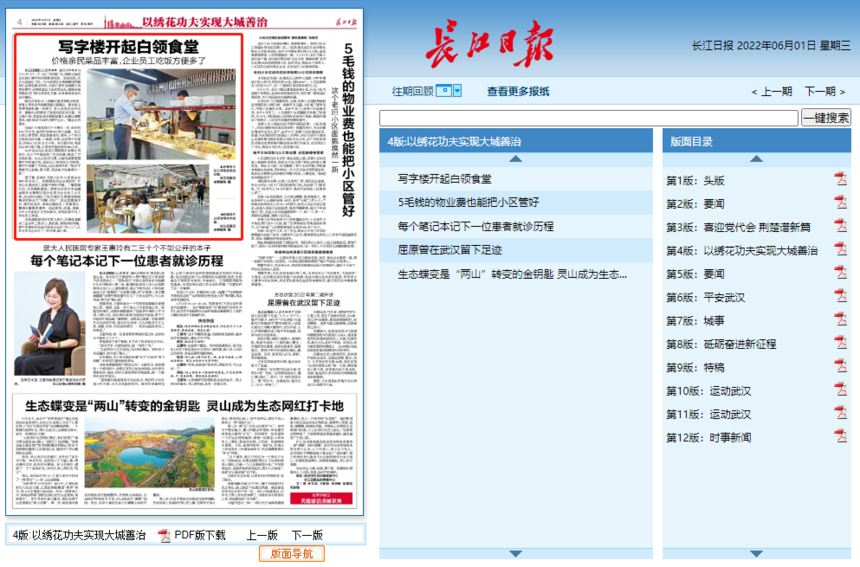Open 第2版：要闻 page
Image resolution: width=860 pixels, height=567 pixels.
tap(695, 204)
